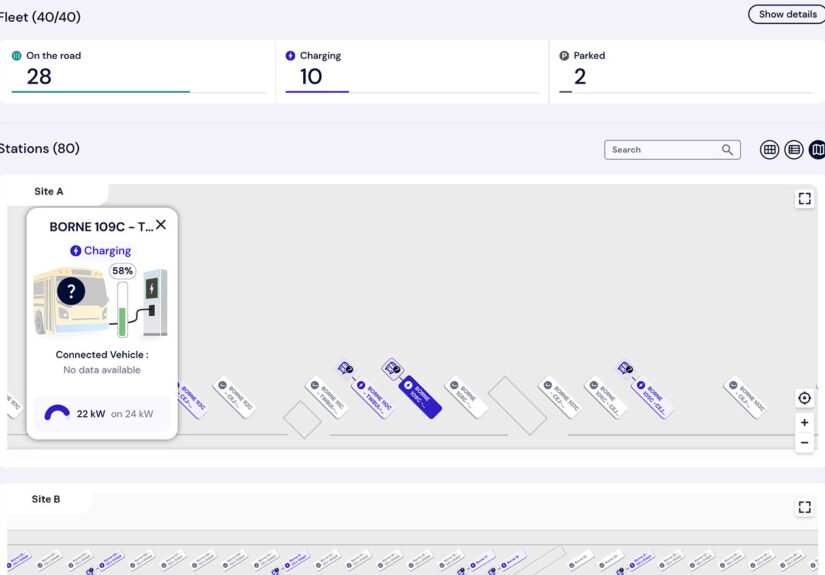Click the BORNE 109C popup title
Image resolution: width=825 pixels, height=575 pixels.
101,227
